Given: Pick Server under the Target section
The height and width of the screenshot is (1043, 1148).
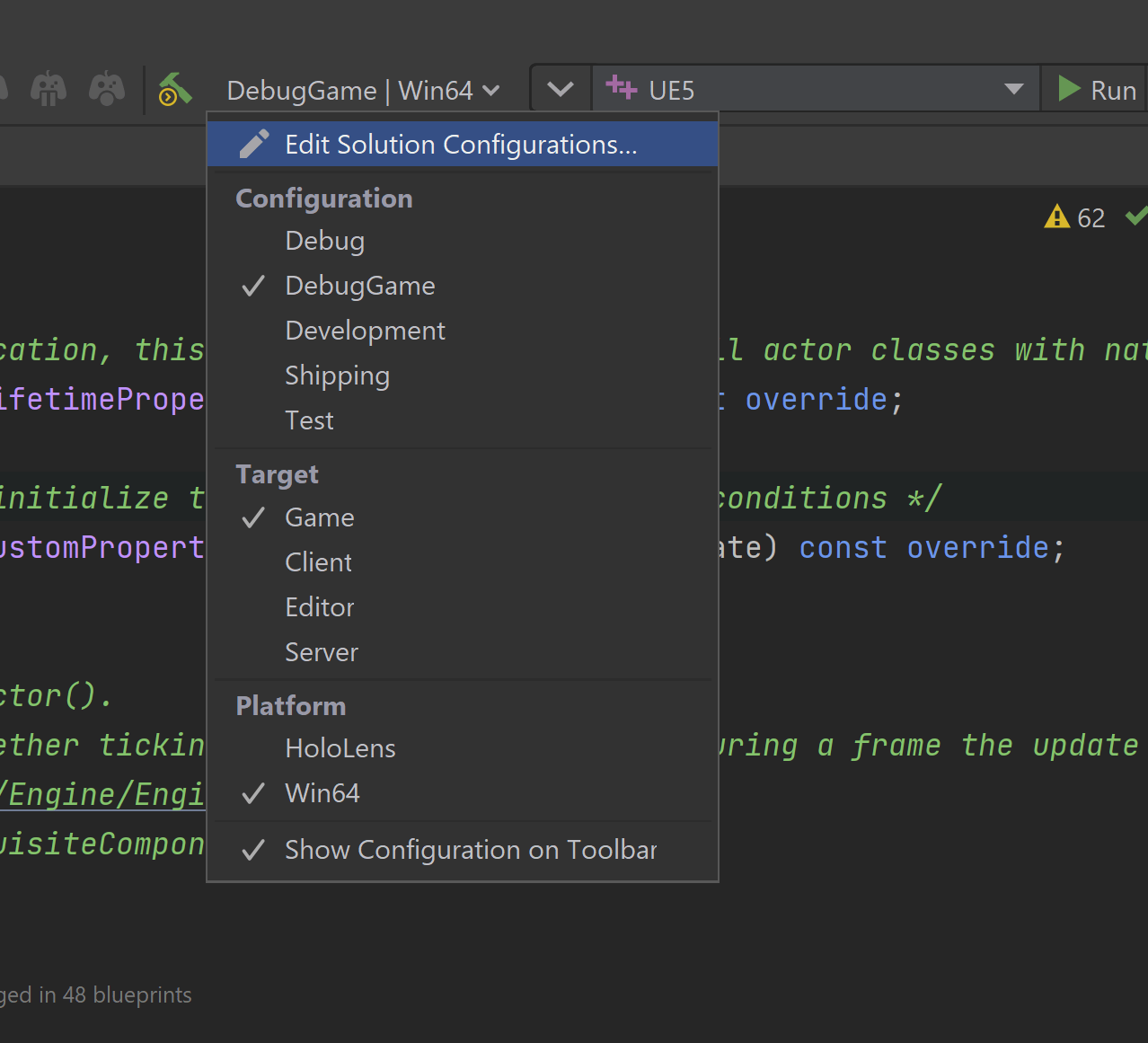Looking at the screenshot, I should pos(321,652).
